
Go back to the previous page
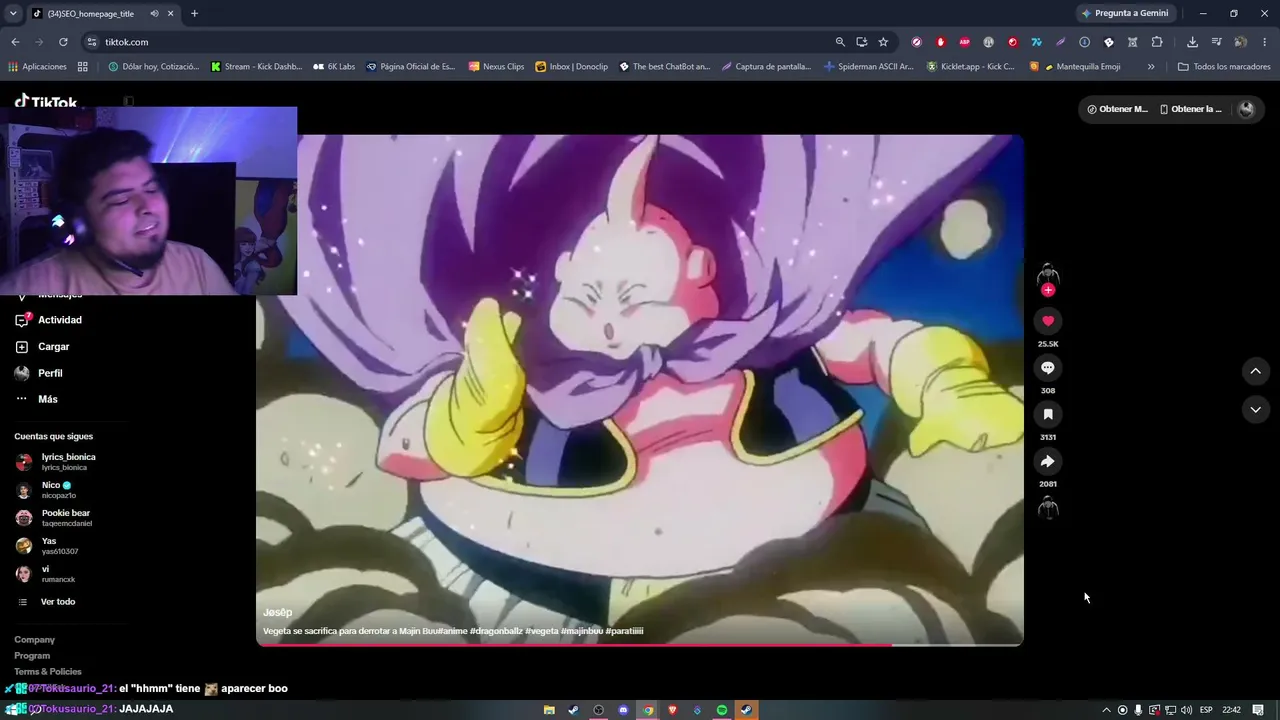coord(15,42)
